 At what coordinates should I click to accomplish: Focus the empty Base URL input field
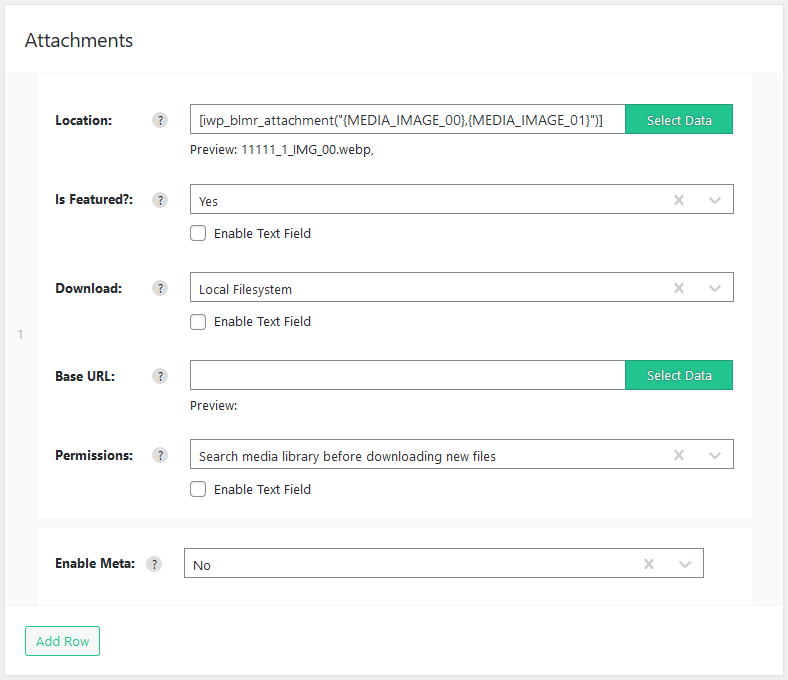pos(408,375)
